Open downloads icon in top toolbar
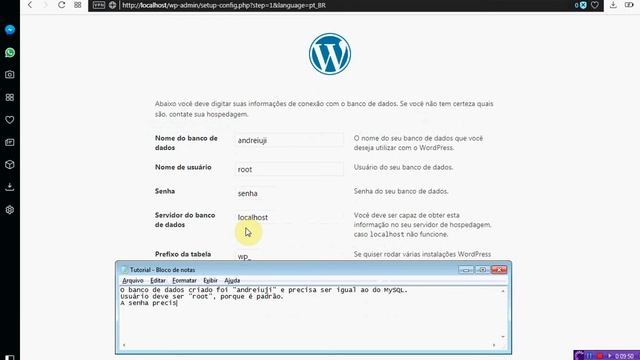640x360 pixels. pos(613,5)
